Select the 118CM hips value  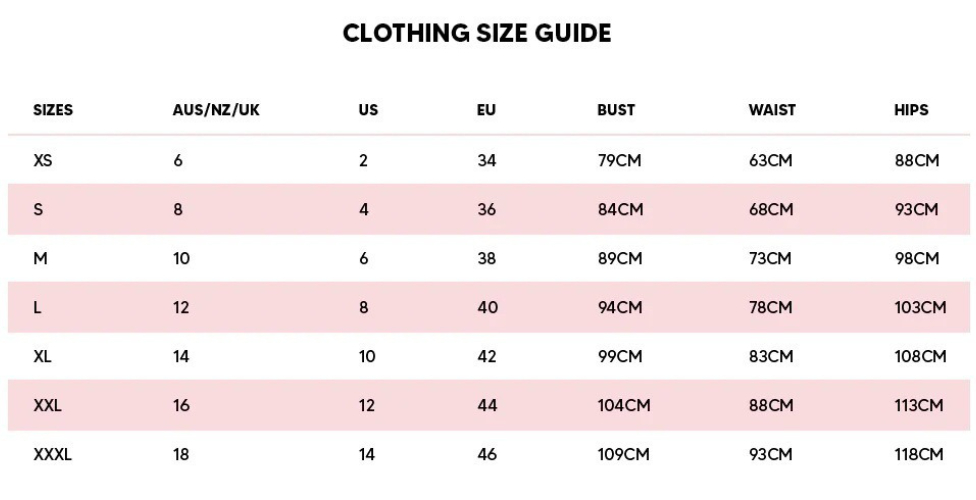920,455
